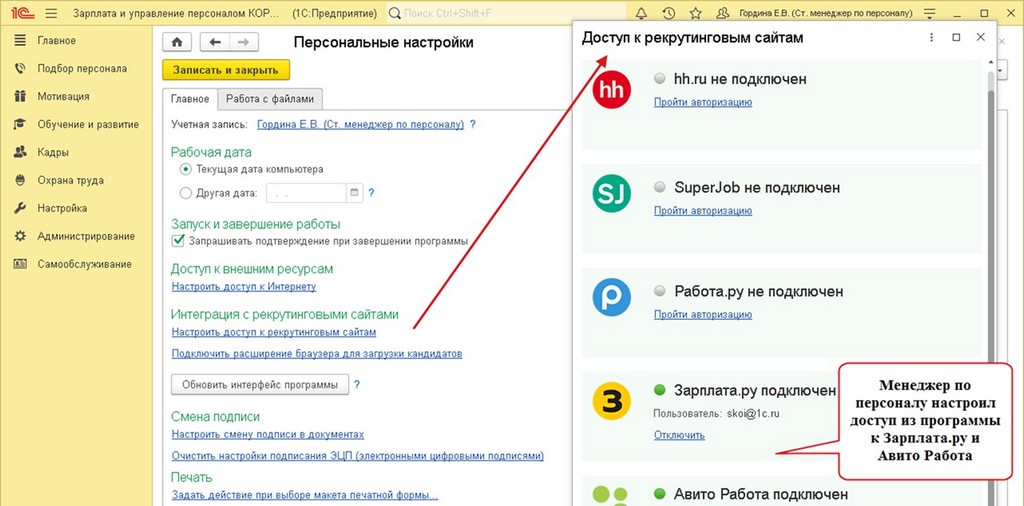
Task: Click the Обучение и развитие sidebar icon
Action: [20, 124]
